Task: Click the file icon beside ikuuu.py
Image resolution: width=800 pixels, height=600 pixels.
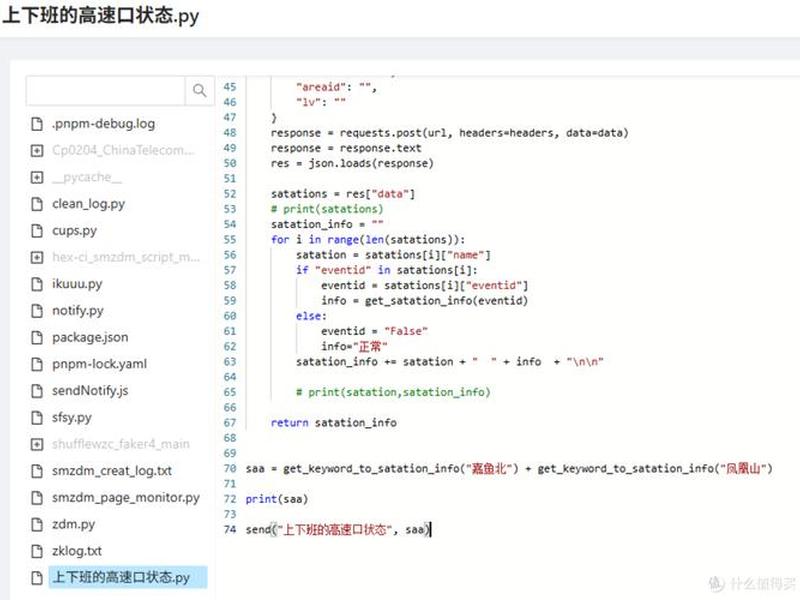Action: coord(37,284)
